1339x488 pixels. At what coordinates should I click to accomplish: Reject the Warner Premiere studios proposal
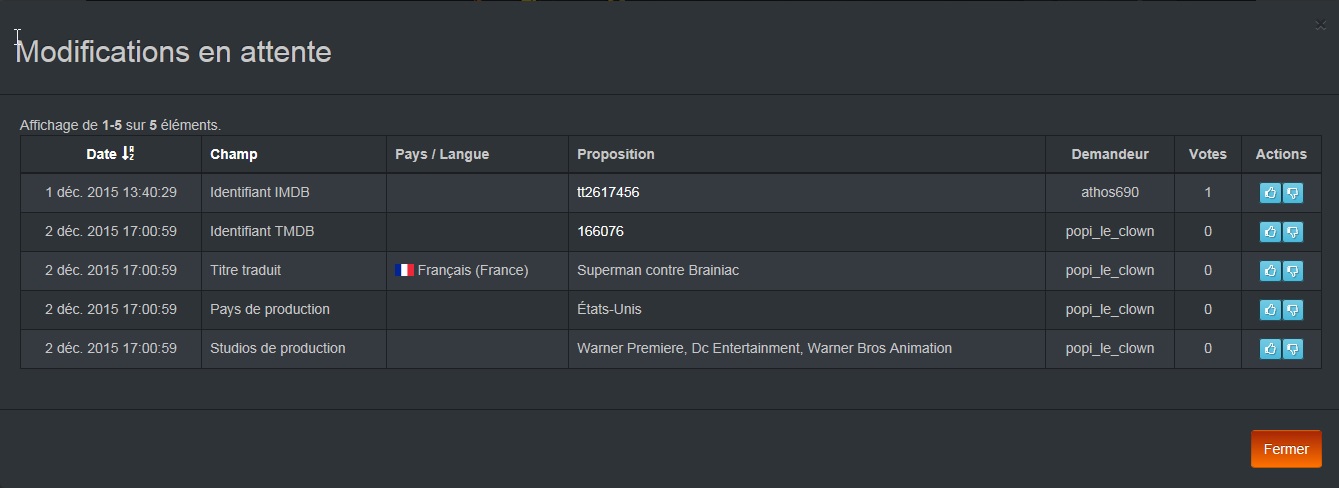(x=1293, y=349)
